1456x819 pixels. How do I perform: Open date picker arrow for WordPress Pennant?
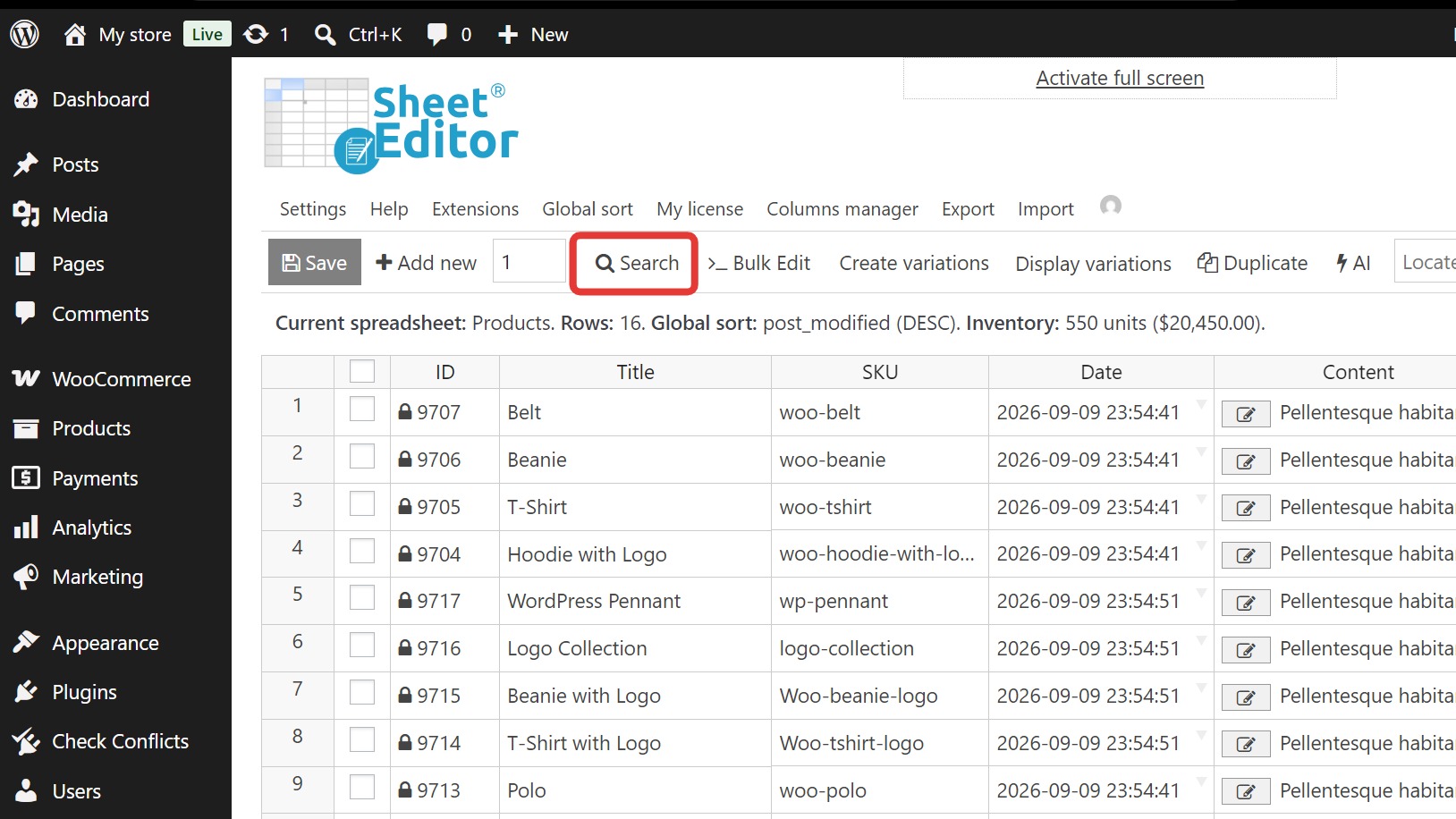[1201, 593]
